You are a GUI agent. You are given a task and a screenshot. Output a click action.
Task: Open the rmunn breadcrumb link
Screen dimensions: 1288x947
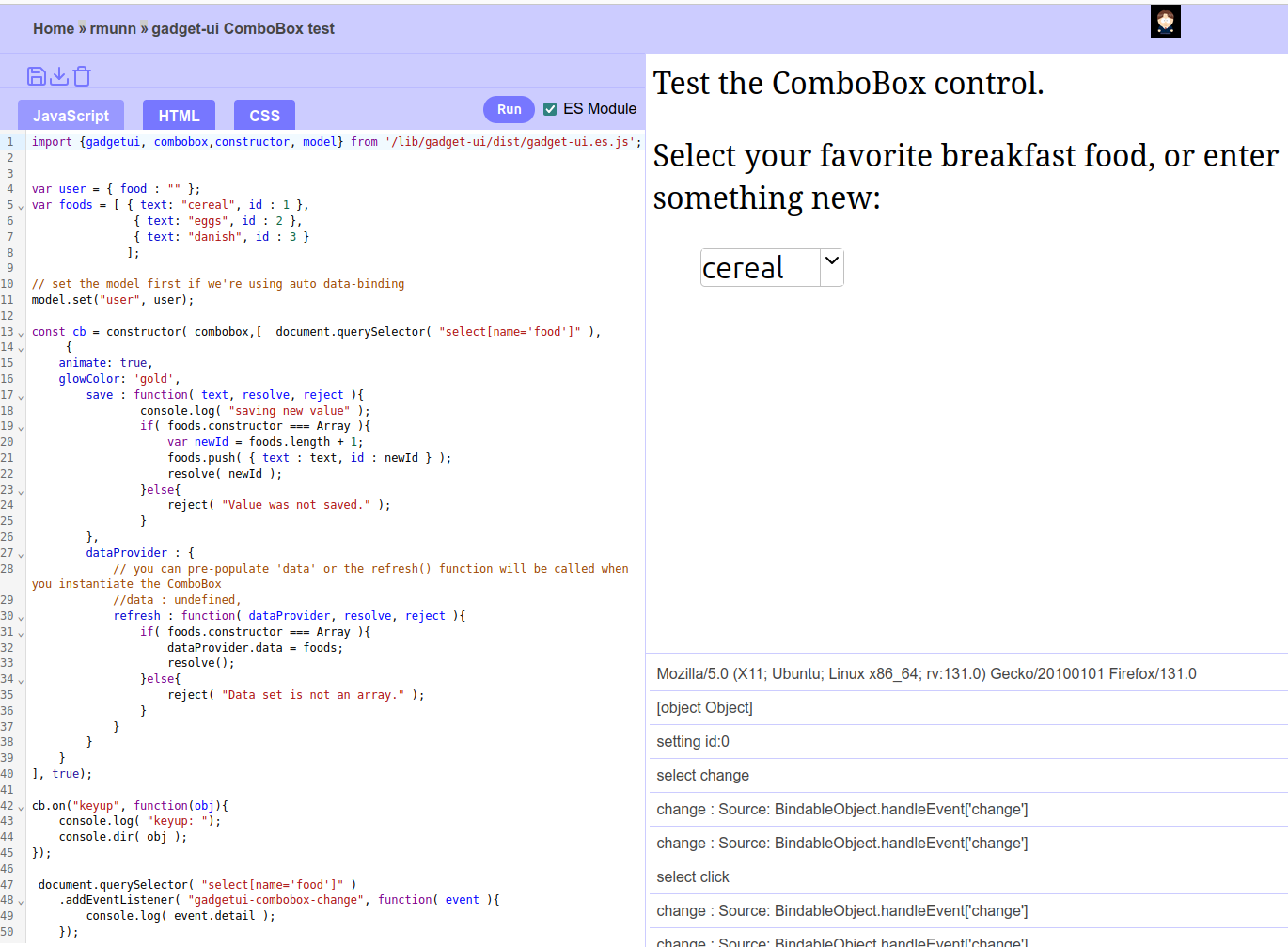[113, 28]
